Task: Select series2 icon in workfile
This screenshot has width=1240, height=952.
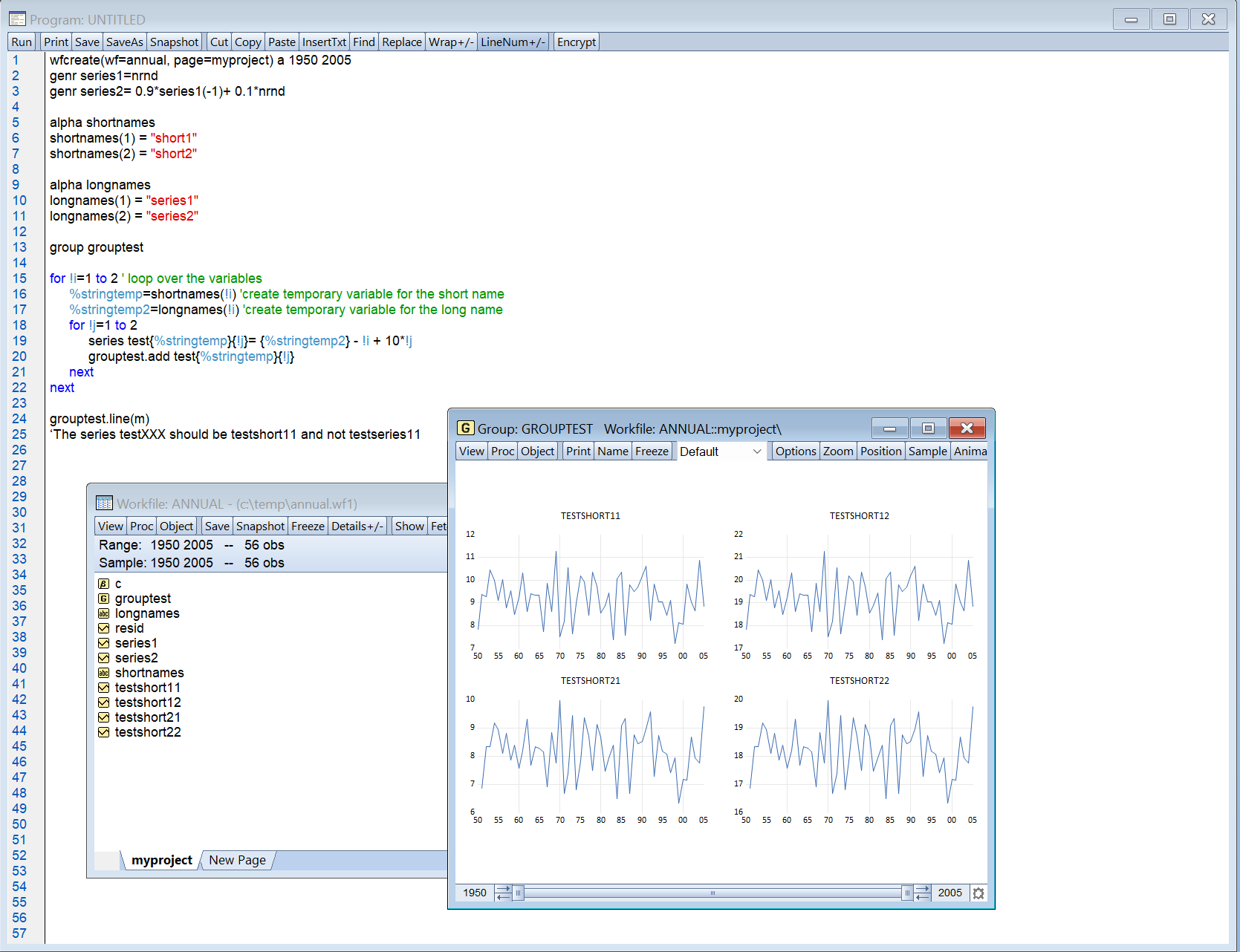Action: [x=103, y=658]
